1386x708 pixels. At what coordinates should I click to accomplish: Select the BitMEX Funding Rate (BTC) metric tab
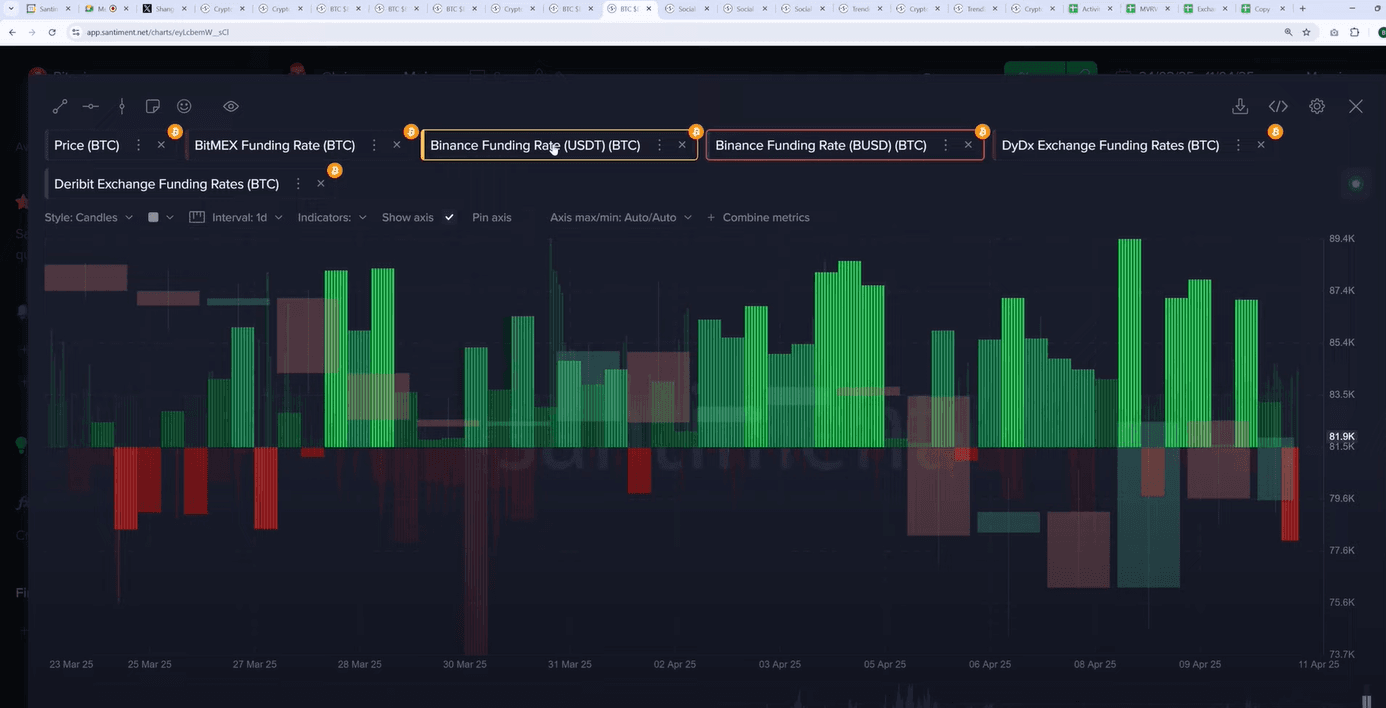[274, 145]
